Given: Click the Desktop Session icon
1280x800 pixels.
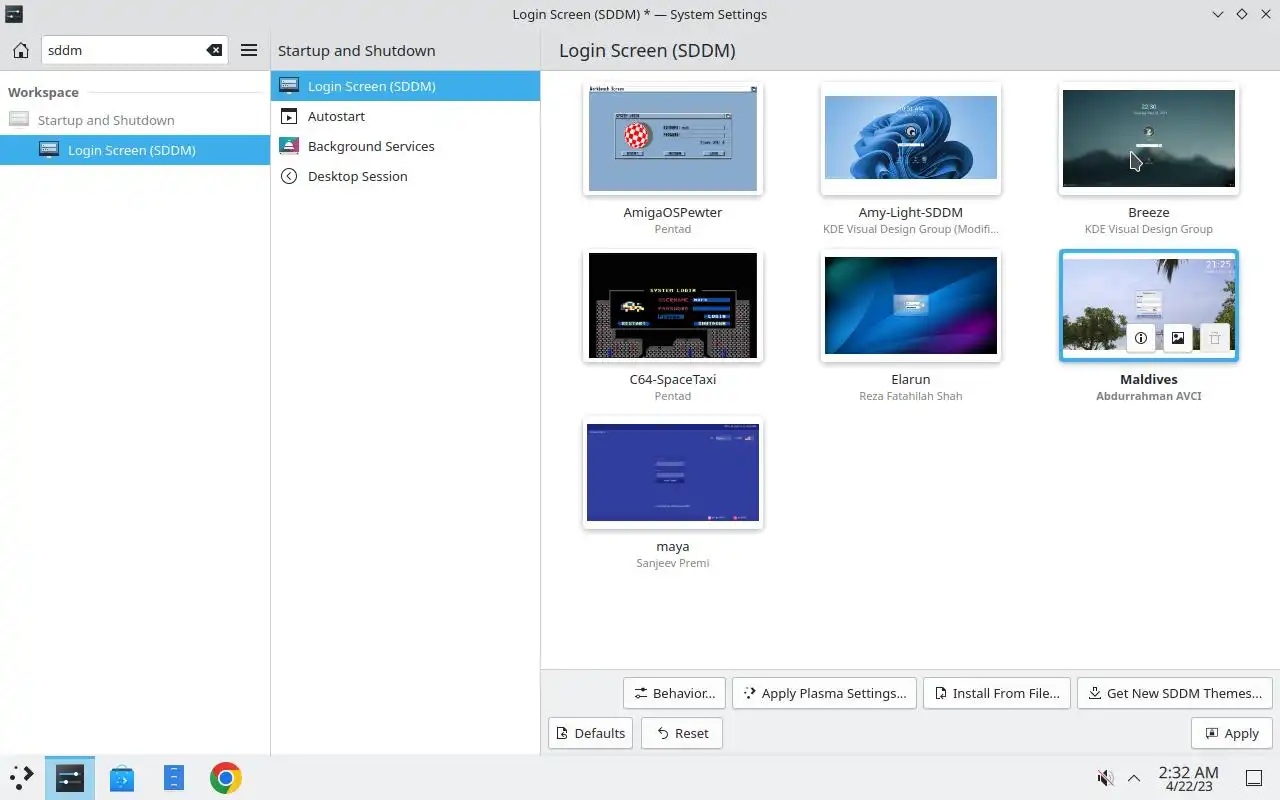Looking at the screenshot, I should pyautogui.click(x=289, y=176).
